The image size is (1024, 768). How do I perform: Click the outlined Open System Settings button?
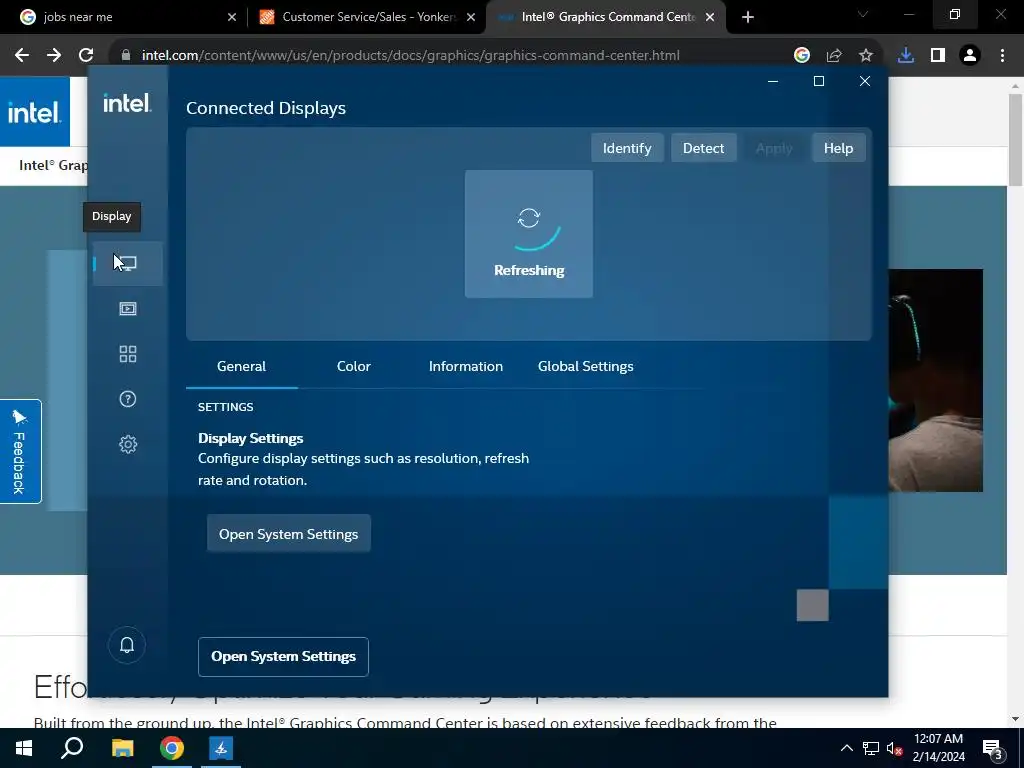[x=283, y=656]
